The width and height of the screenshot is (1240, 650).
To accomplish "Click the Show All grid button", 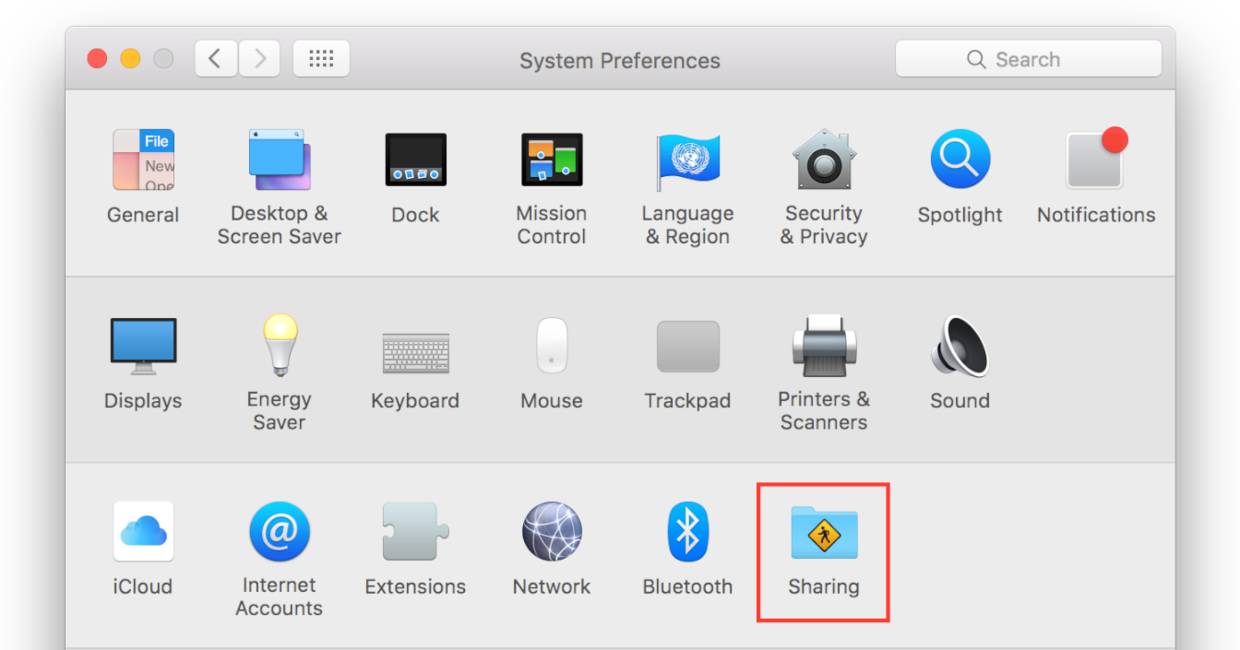I will pyautogui.click(x=321, y=59).
